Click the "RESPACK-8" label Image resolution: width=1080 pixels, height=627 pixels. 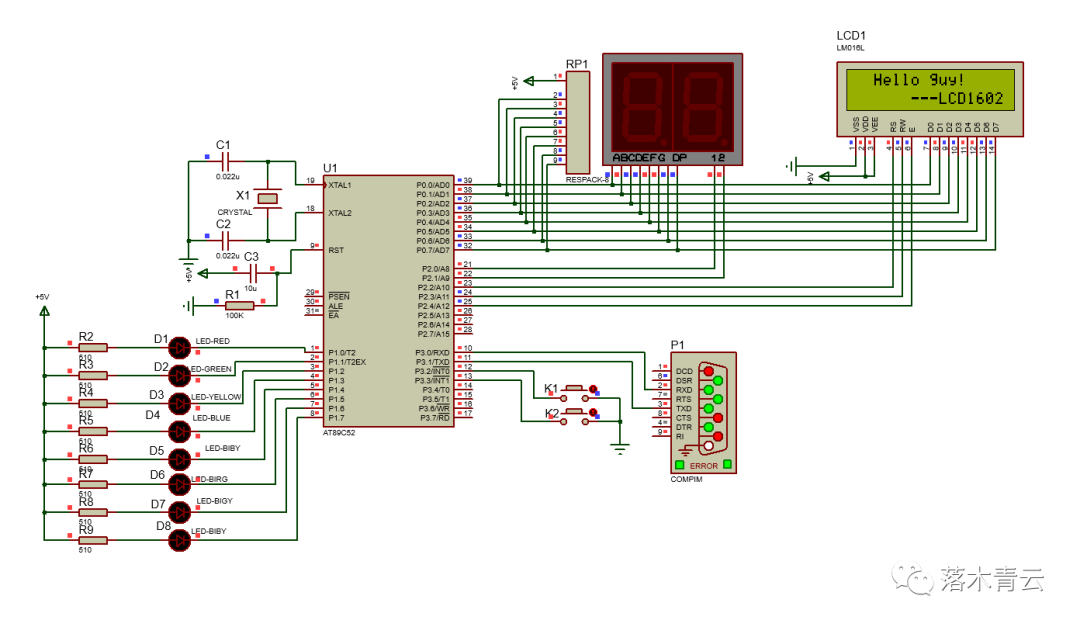588,180
